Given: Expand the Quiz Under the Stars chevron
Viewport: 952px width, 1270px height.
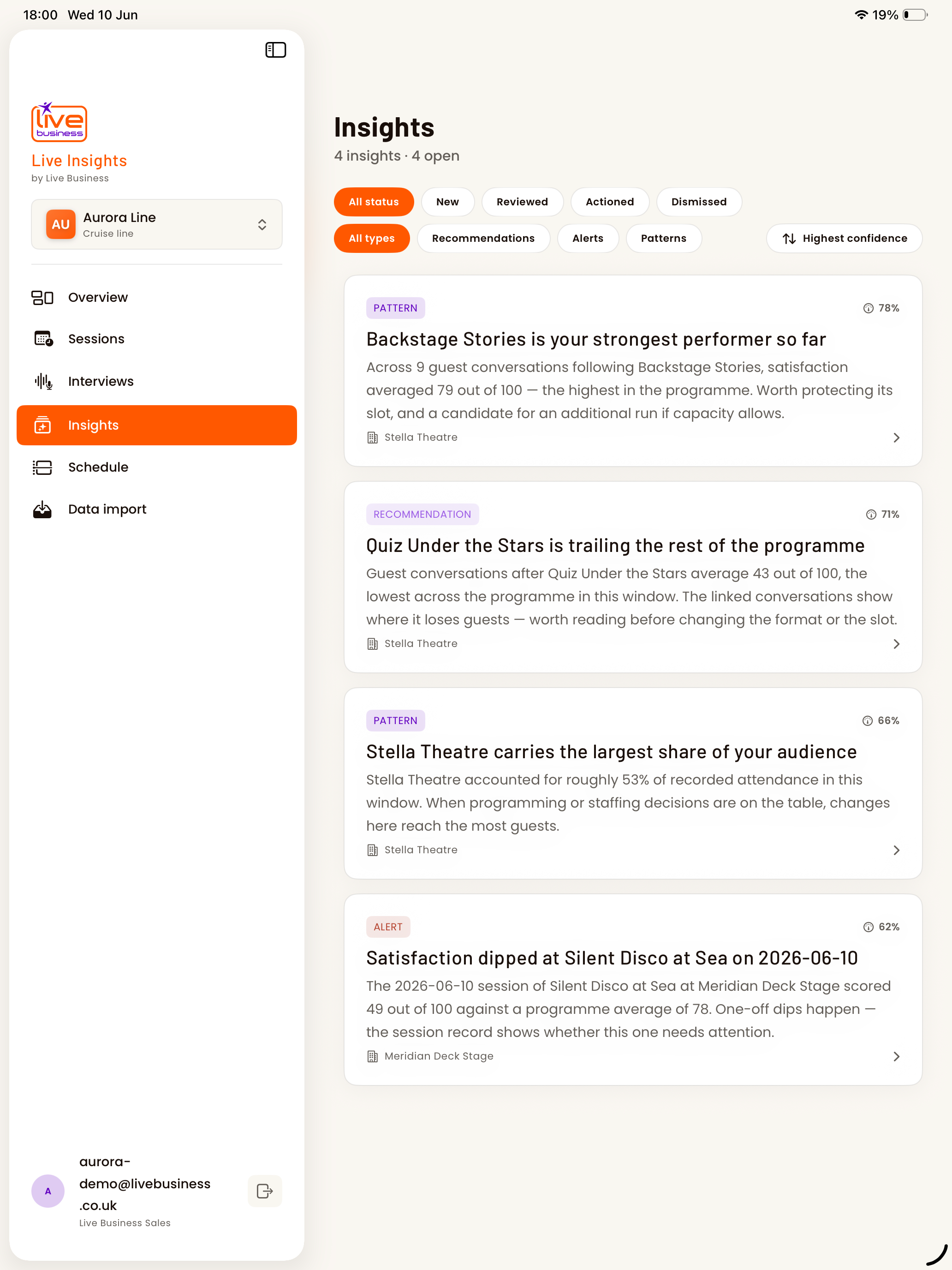Looking at the screenshot, I should click(x=896, y=644).
